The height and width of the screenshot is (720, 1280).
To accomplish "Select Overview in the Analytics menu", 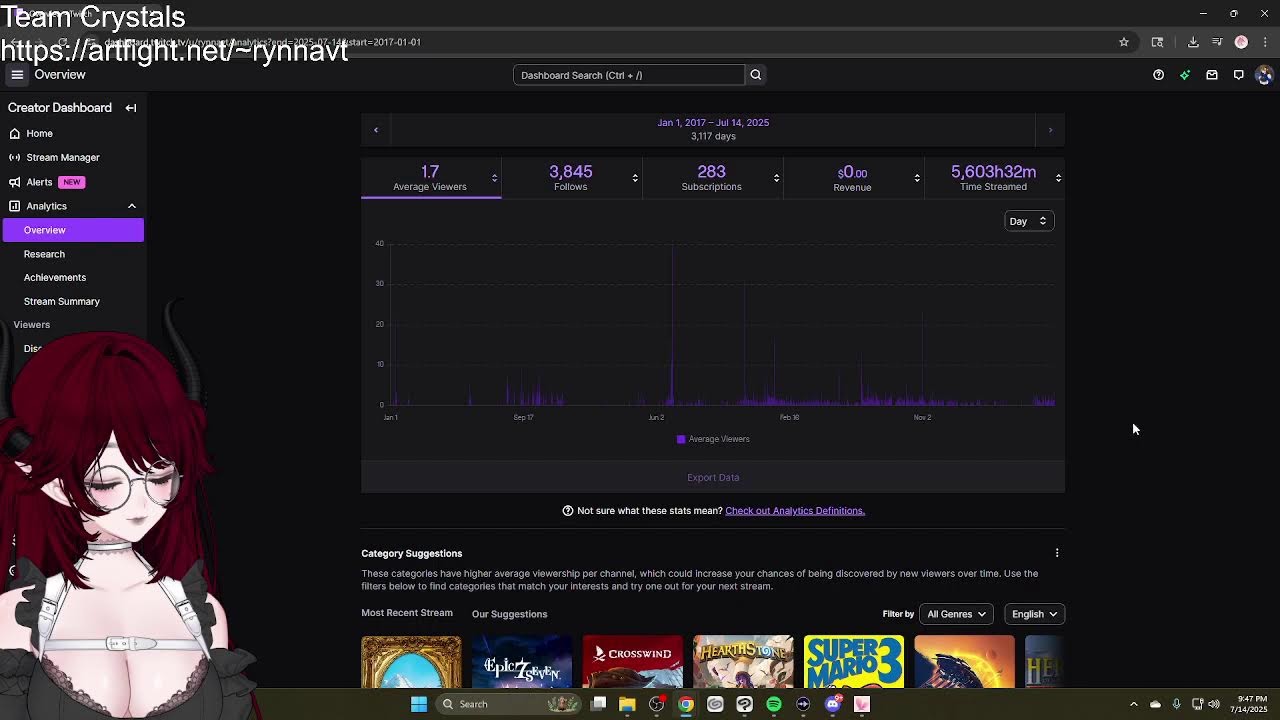I will pyautogui.click(x=73, y=230).
